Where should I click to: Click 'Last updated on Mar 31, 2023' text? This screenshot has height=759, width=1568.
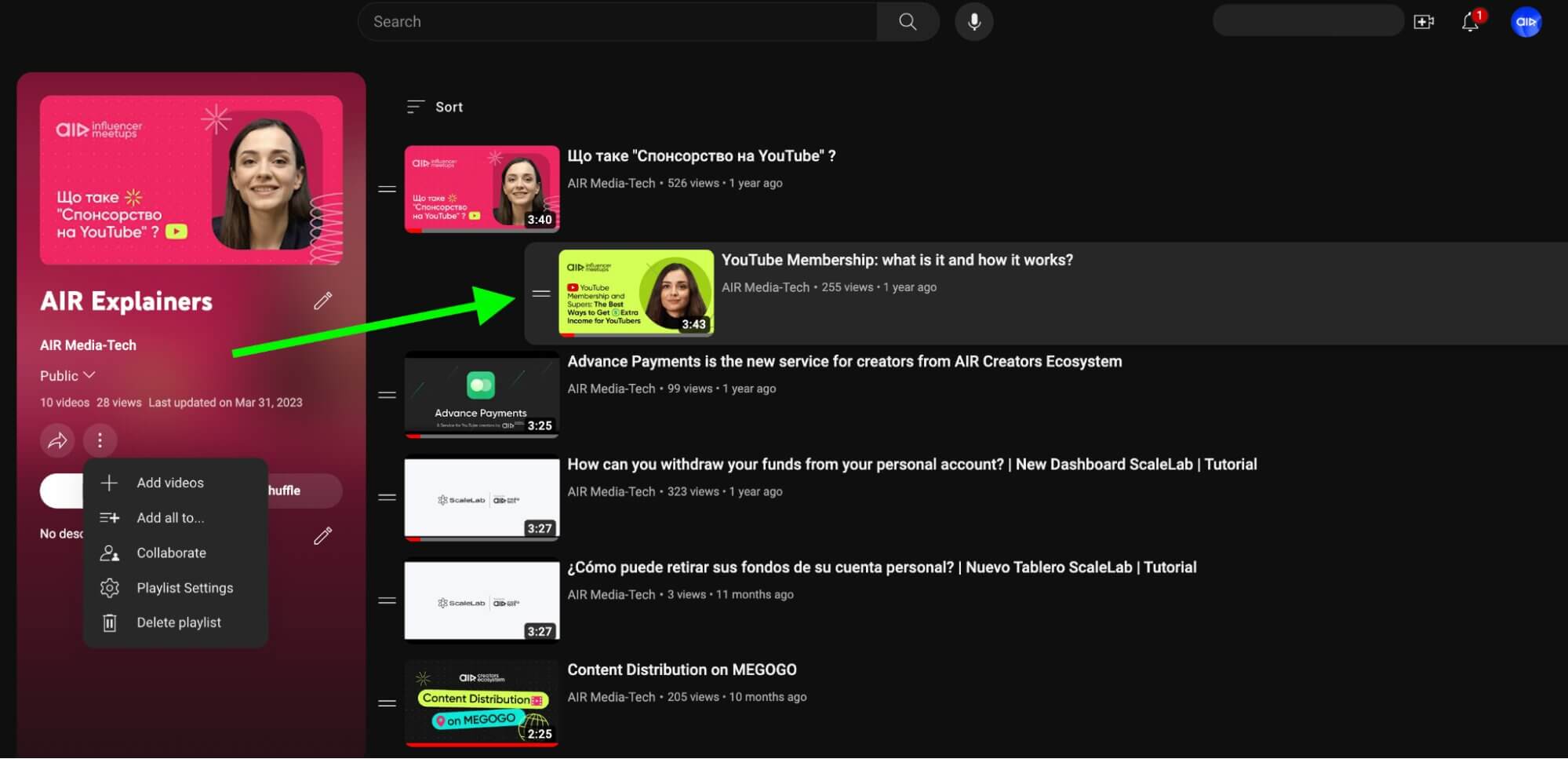coord(225,403)
